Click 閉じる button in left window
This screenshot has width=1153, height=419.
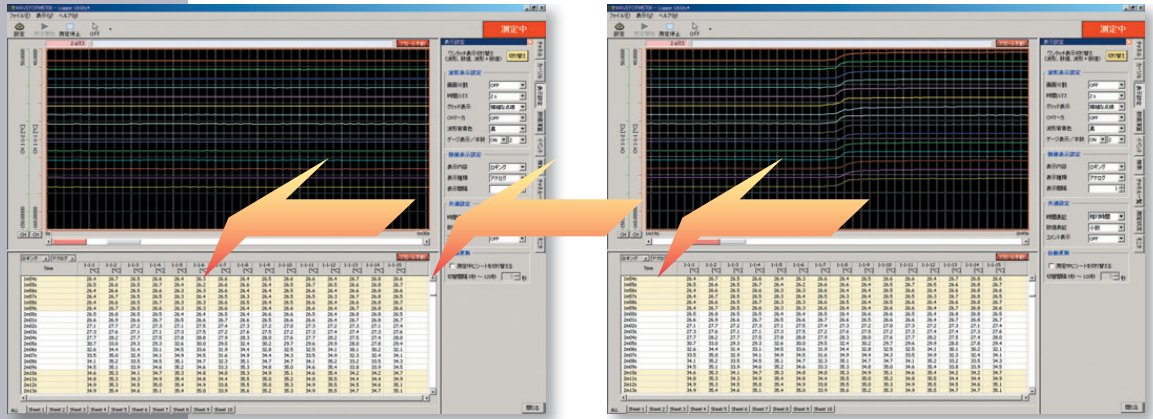(x=533, y=406)
